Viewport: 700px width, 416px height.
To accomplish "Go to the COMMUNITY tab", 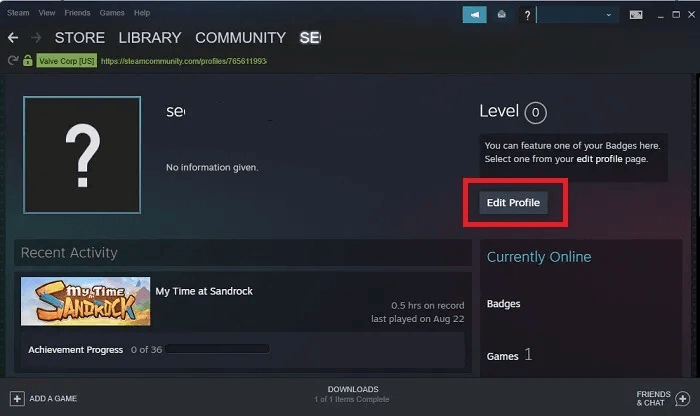I will click(241, 38).
